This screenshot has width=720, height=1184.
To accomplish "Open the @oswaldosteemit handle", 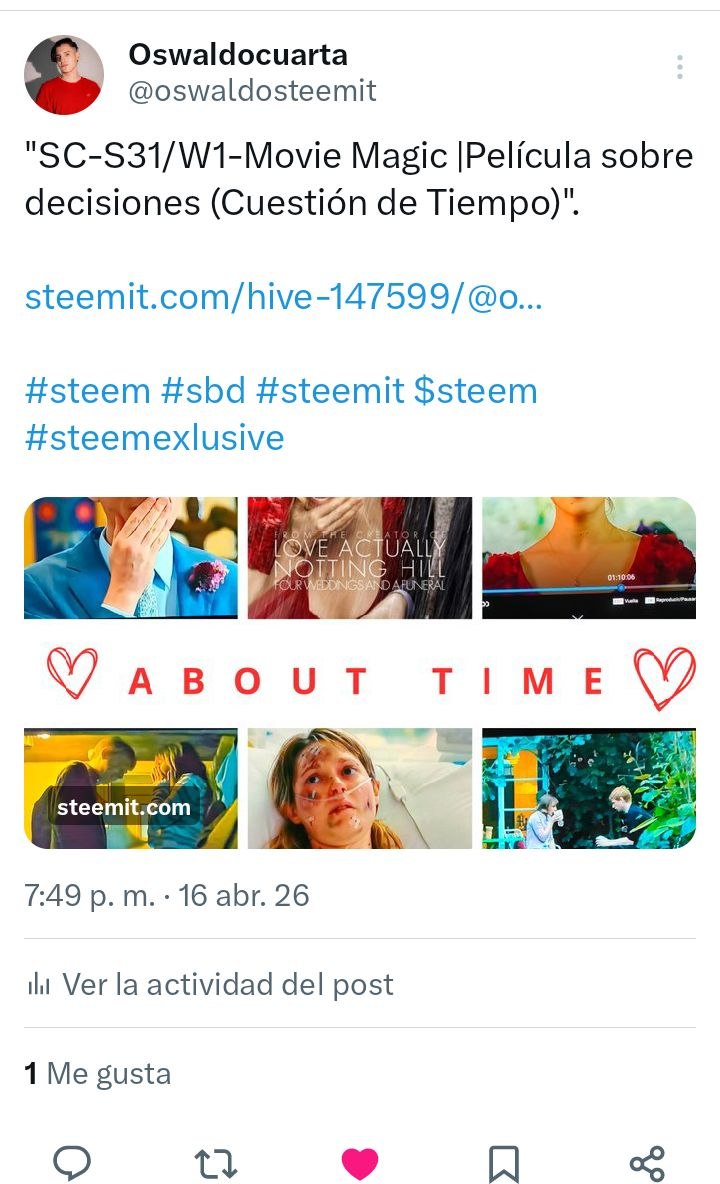I will pos(252,91).
